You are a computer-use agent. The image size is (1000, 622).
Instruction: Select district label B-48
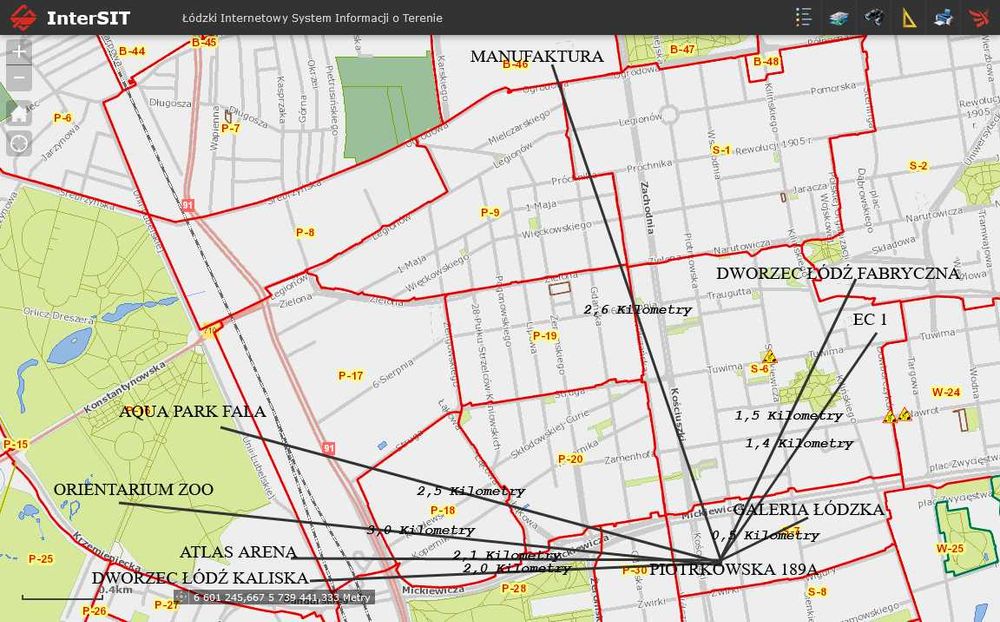[x=766, y=61]
